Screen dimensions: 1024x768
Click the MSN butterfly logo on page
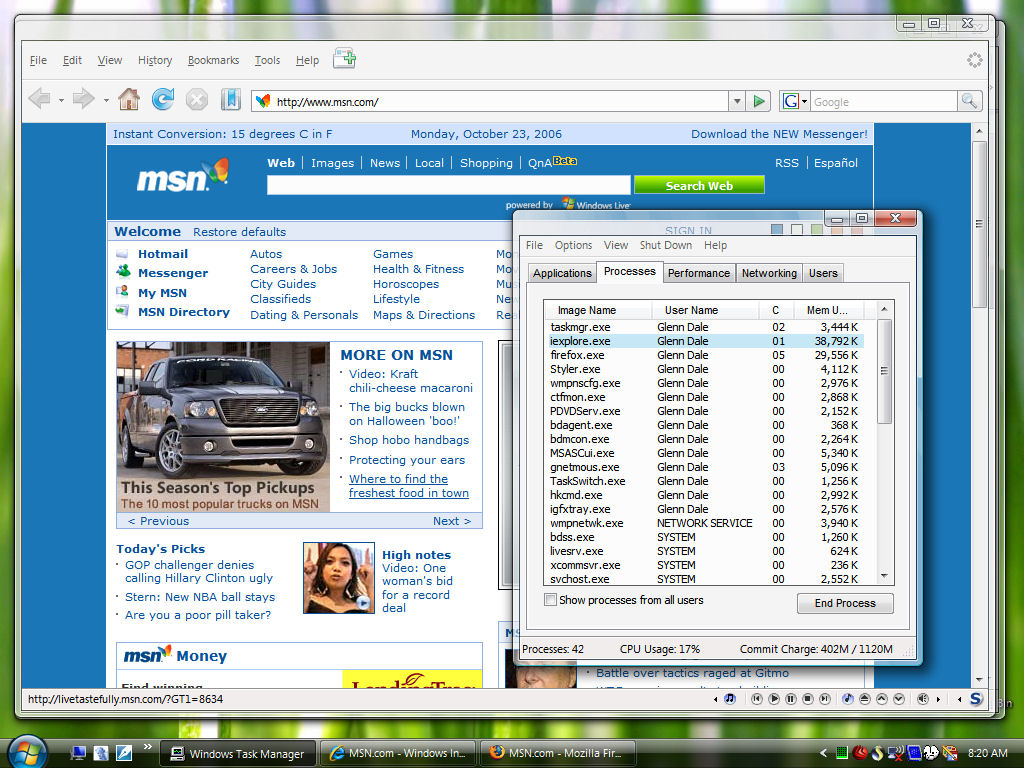click(x=183, y=175)
